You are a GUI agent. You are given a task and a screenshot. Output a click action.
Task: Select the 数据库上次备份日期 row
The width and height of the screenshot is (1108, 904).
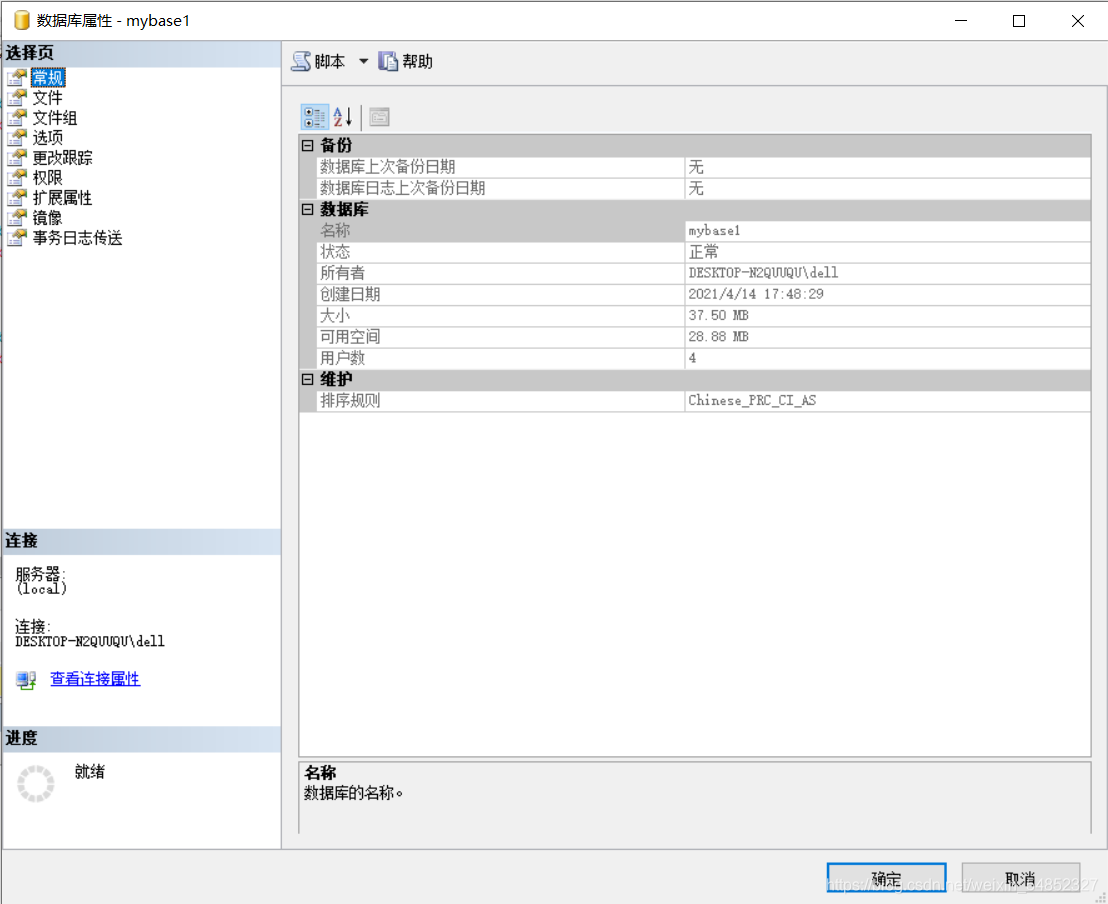click(704, 167)
